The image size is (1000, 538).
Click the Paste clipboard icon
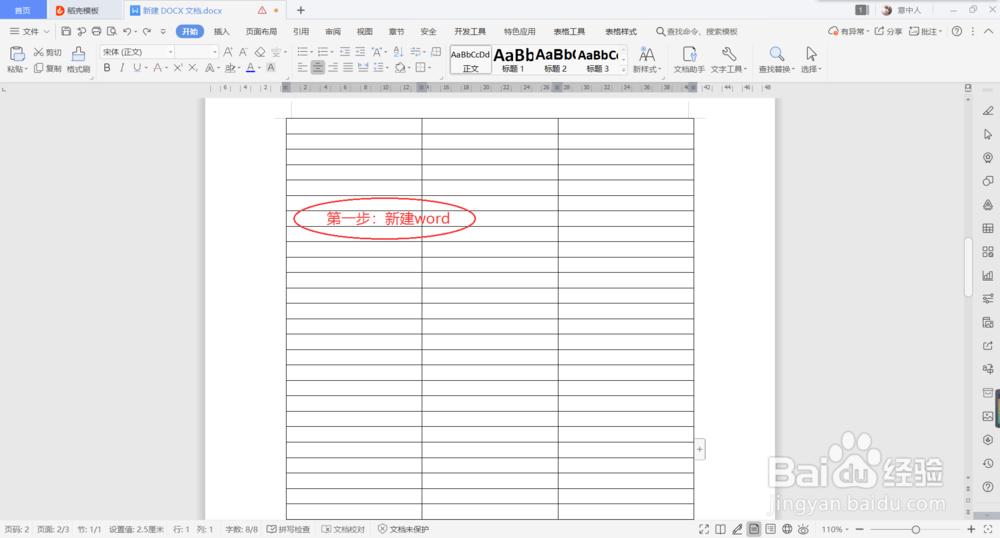coord(17,54)
